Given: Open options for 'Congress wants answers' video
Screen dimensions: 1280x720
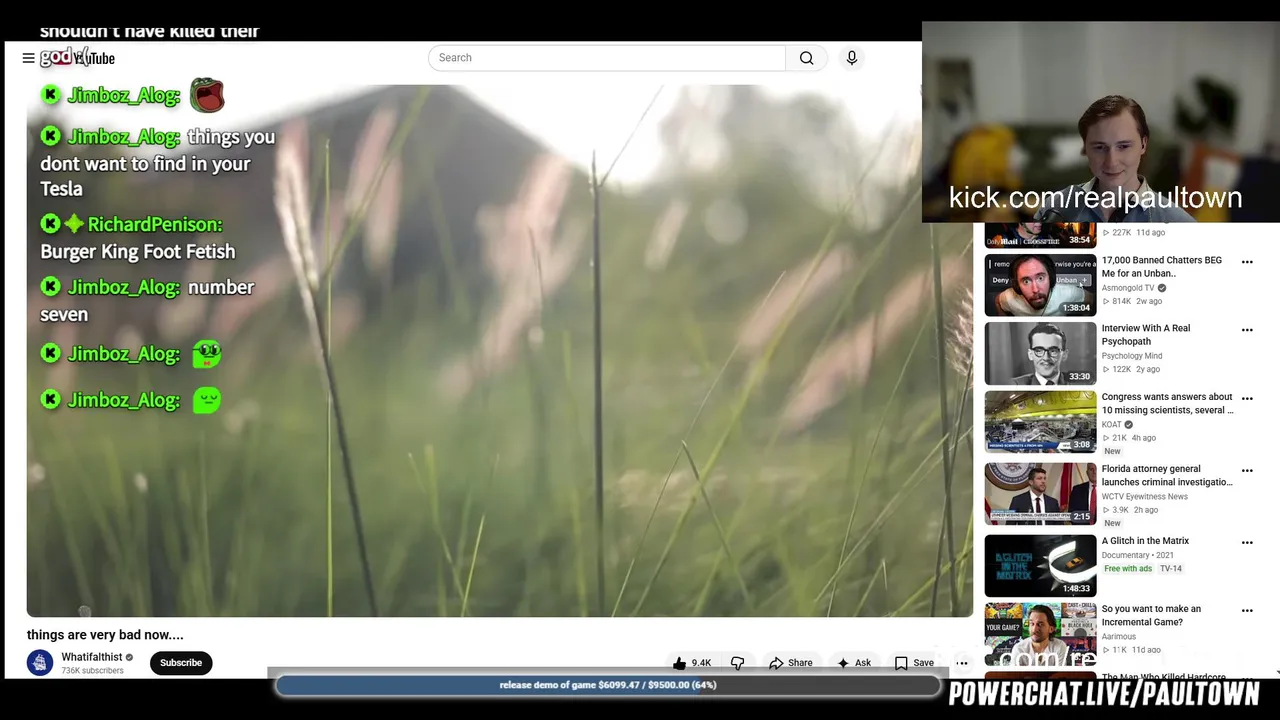Looking at the screenshot, I should pos(1247,399).
